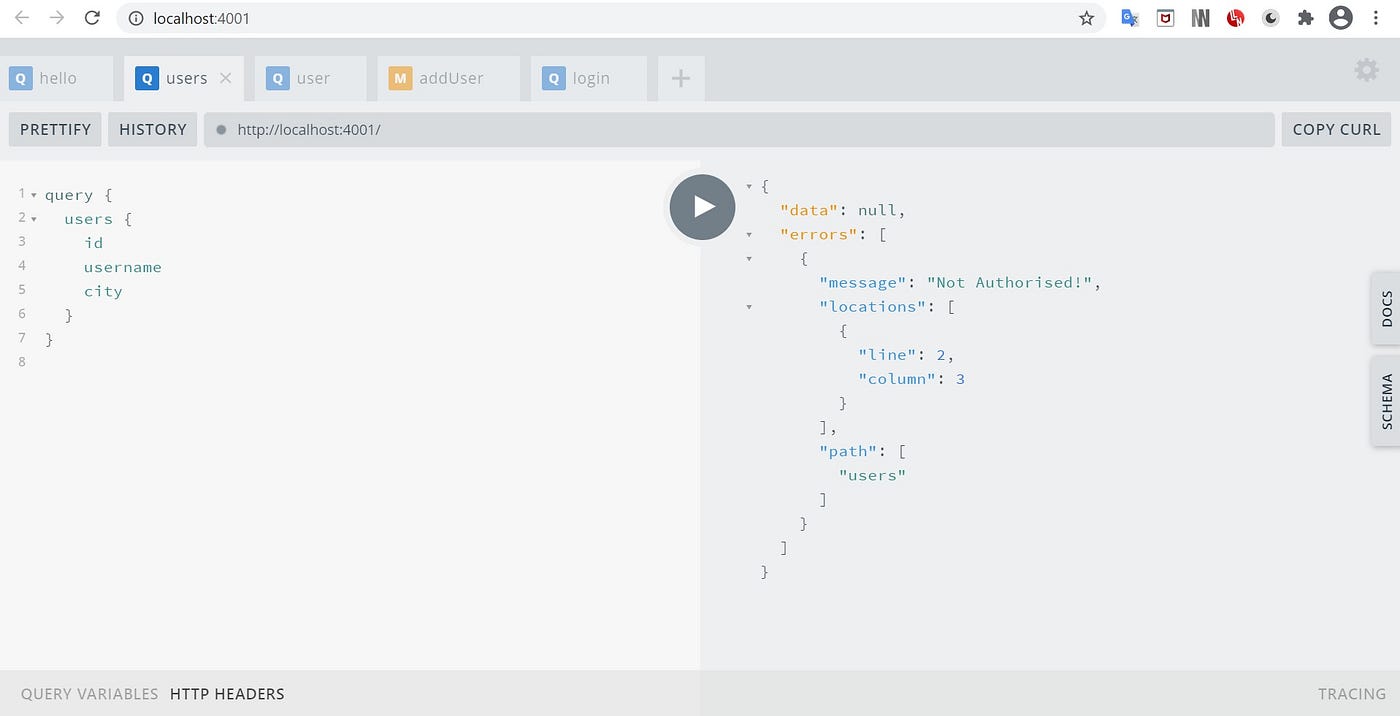This screenshot has height=716, width=1400.
Task: Execute the query with the play button
Action: 701,207
